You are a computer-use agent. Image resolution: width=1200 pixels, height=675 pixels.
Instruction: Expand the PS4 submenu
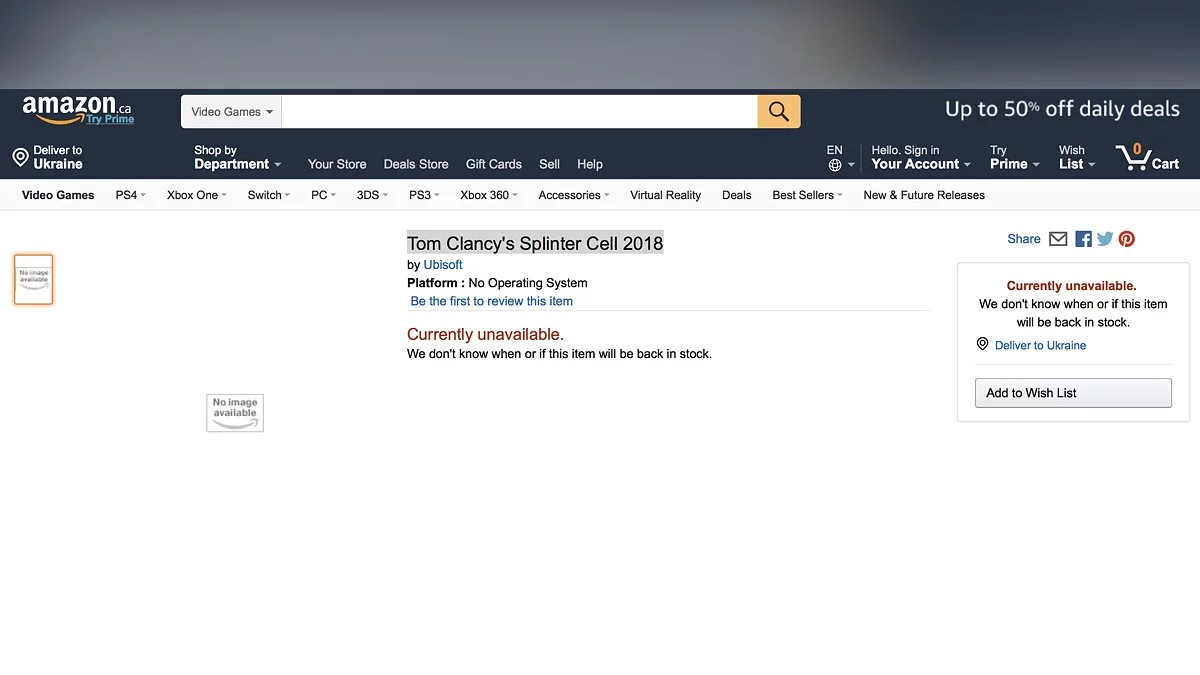[x=131, y=195]
